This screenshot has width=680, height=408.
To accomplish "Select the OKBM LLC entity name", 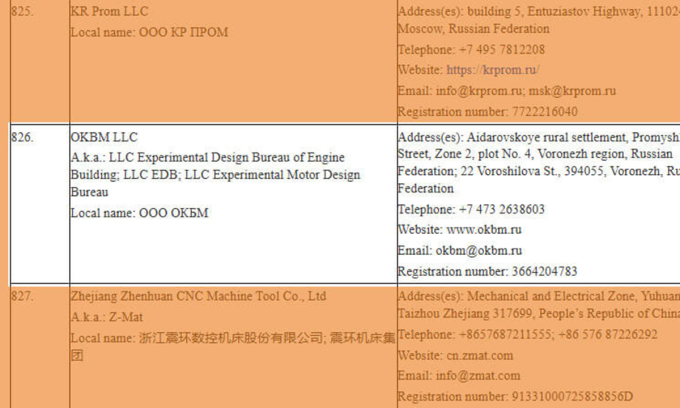I will [104, 137].
